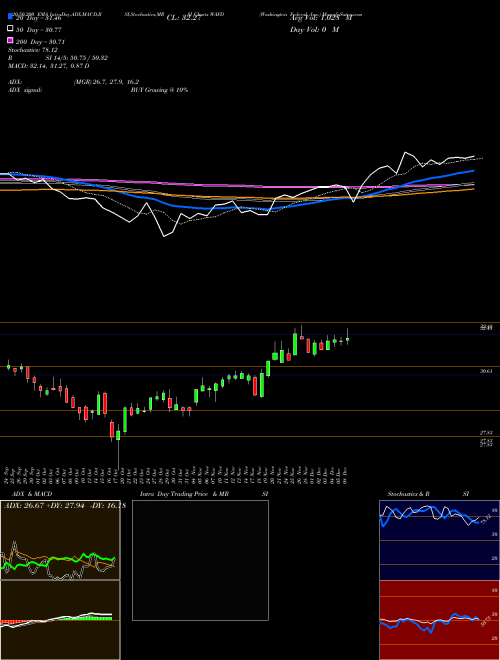Click the 'Stochastics & R' panel title
Screen dimensions: 500x660
click(x=409, y=494)
